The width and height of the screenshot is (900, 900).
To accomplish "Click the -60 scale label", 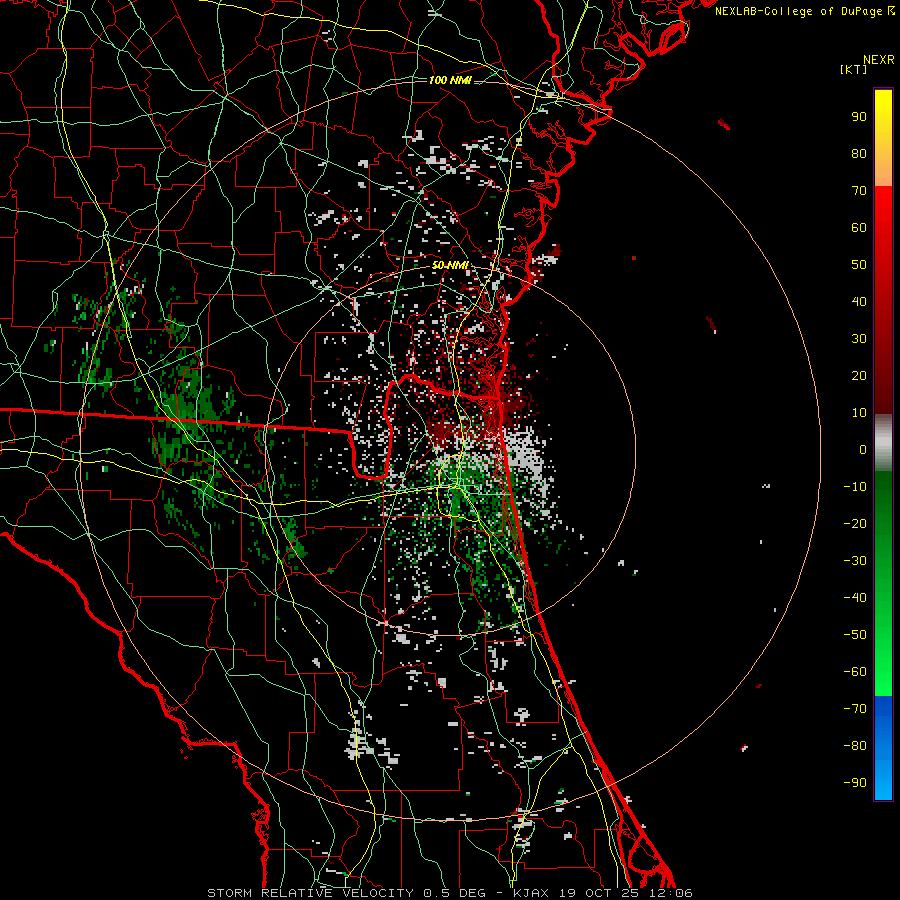I will tap(855, 672).
